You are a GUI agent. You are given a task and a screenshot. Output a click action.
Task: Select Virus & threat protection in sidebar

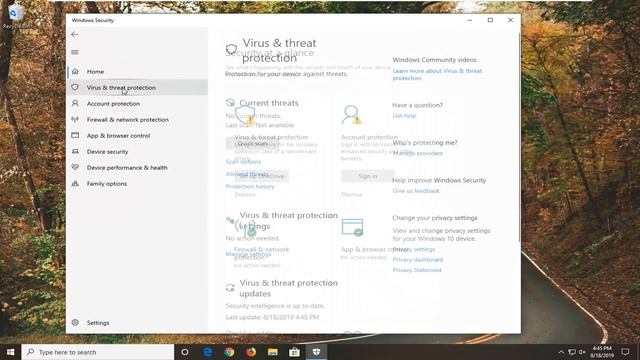coord(137,87)
